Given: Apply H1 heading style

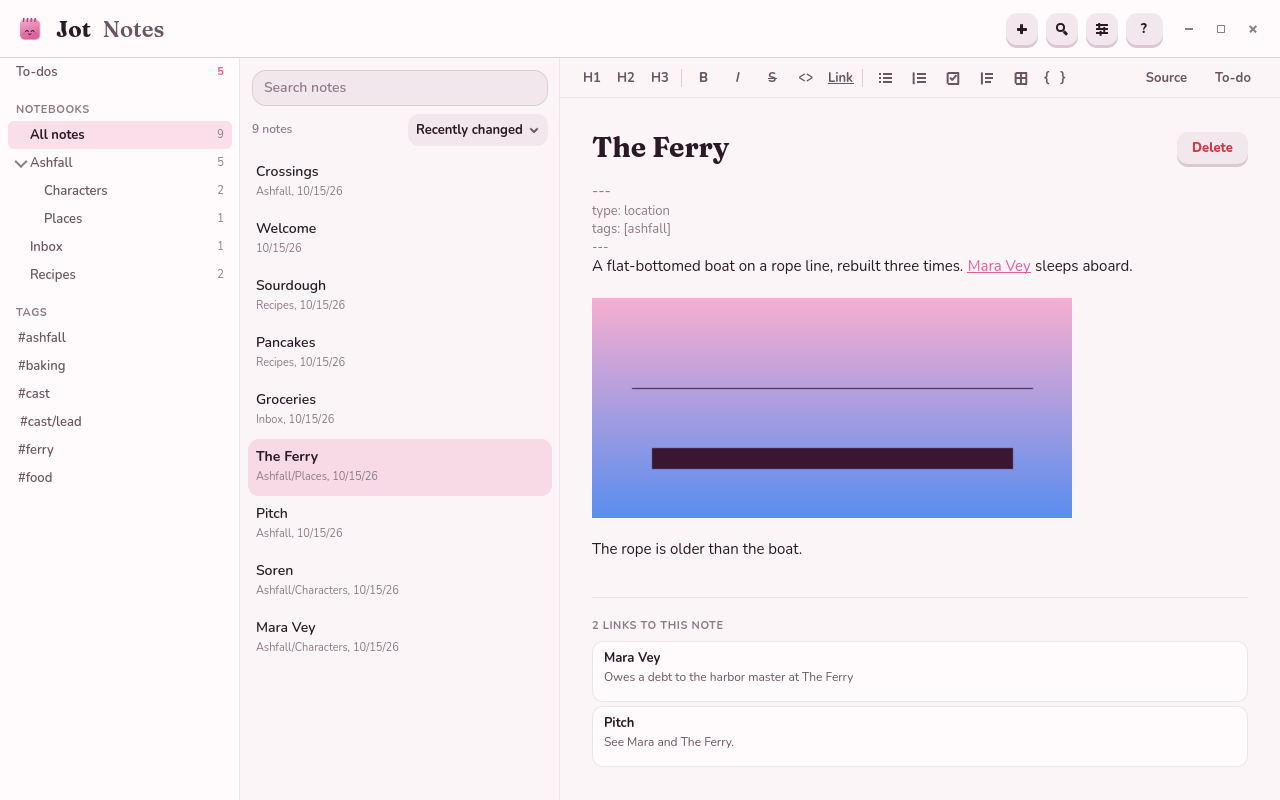Looking at the screenshot, I should [x=592, y=78].
